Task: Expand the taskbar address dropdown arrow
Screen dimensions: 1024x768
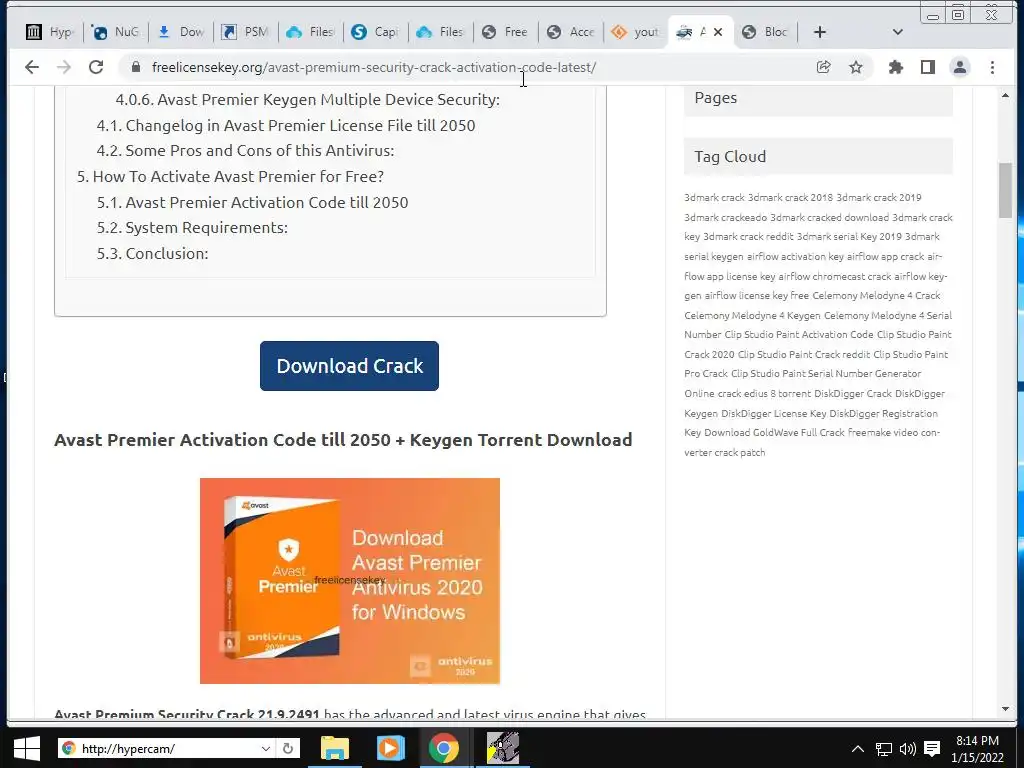Action: 266,748
